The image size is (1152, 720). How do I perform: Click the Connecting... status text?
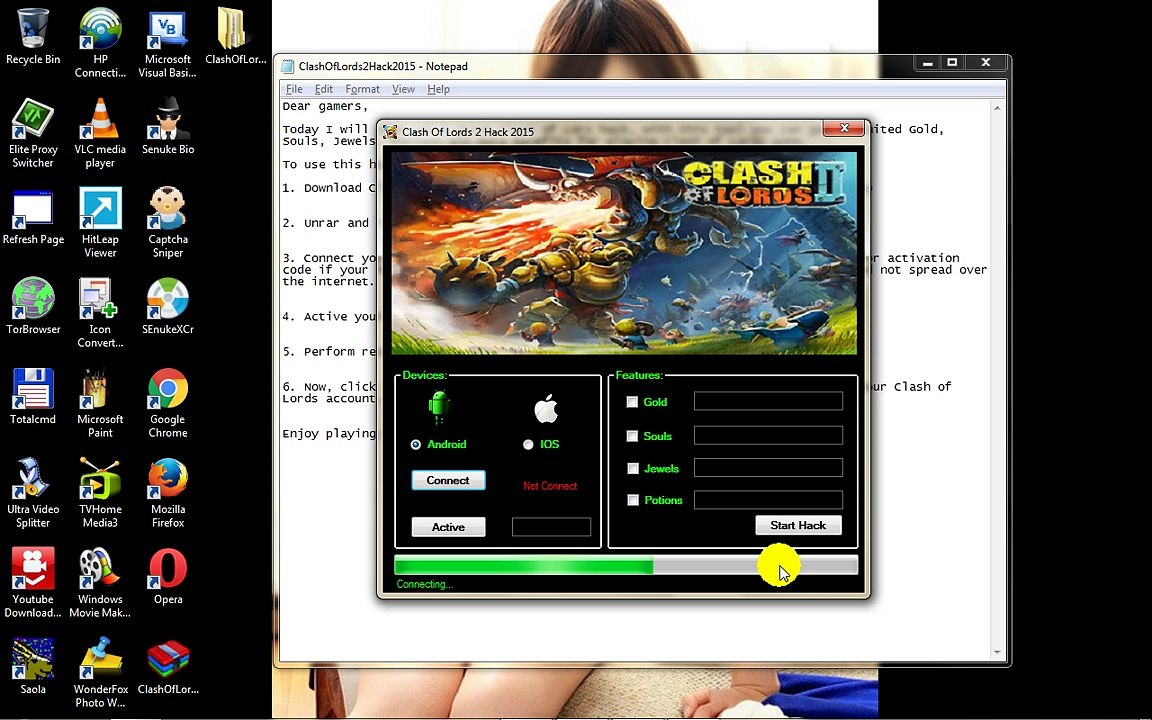(425, 584)
